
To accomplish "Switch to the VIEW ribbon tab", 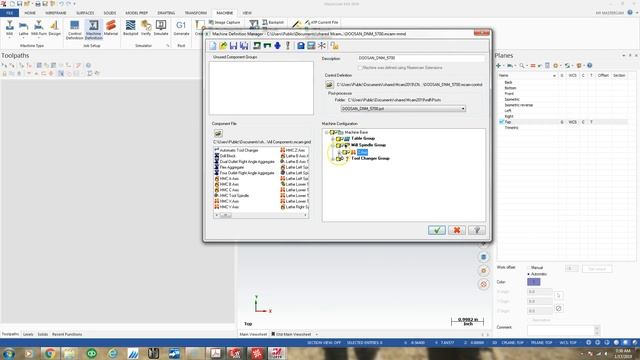I will point(247,13).
